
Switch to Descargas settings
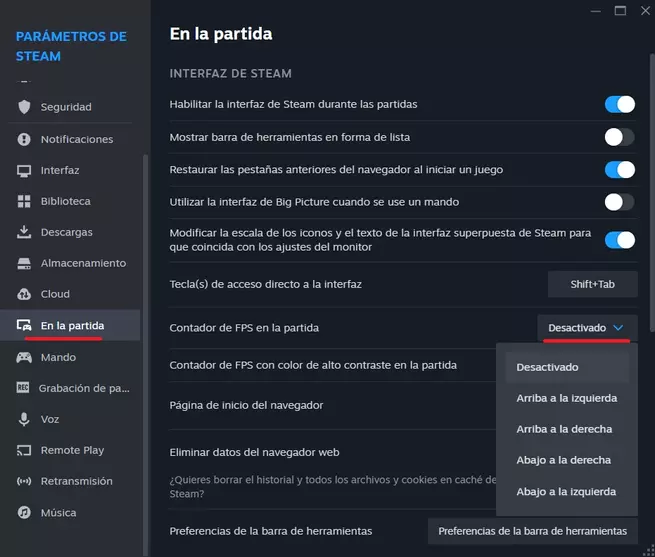point(70,232)
